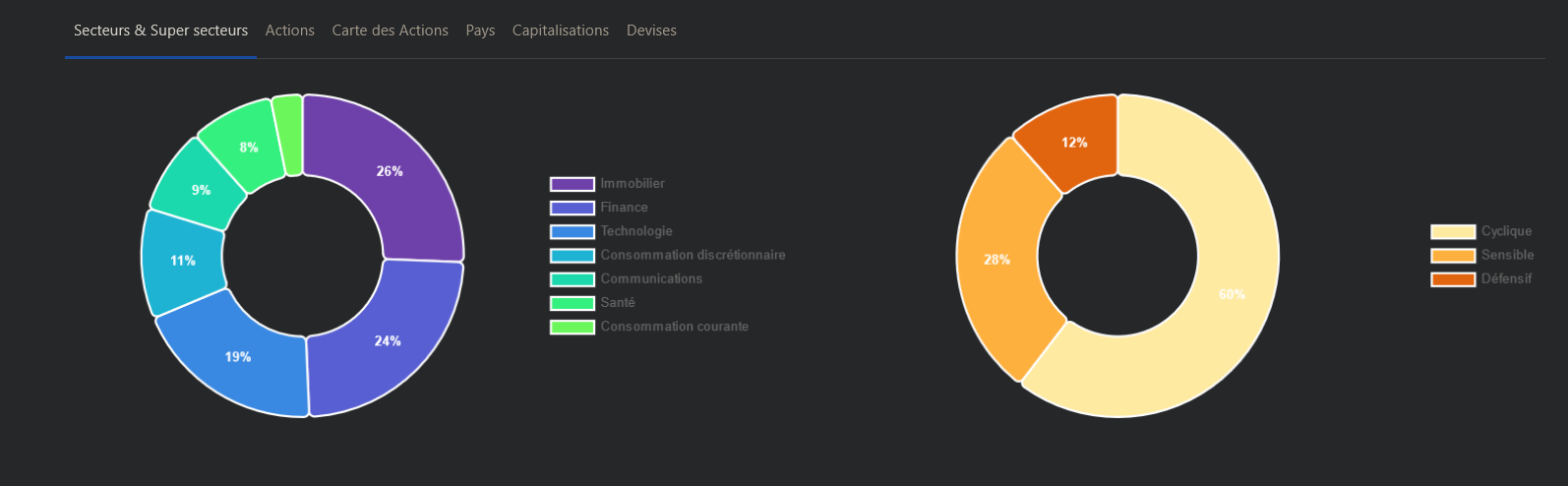Select Secteurs & Super secteurs tab
The height and width of the screenshot is (486, 1568).
coord(160,30)
